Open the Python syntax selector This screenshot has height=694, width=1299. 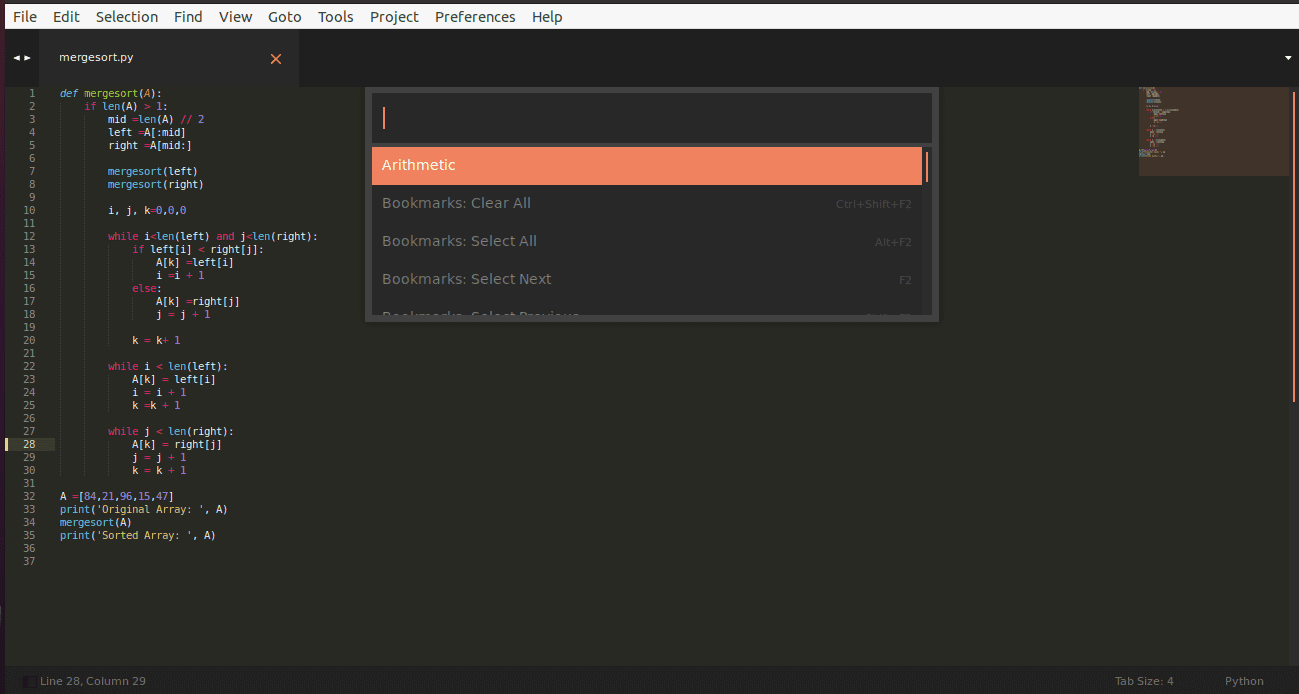point(1244,681)
